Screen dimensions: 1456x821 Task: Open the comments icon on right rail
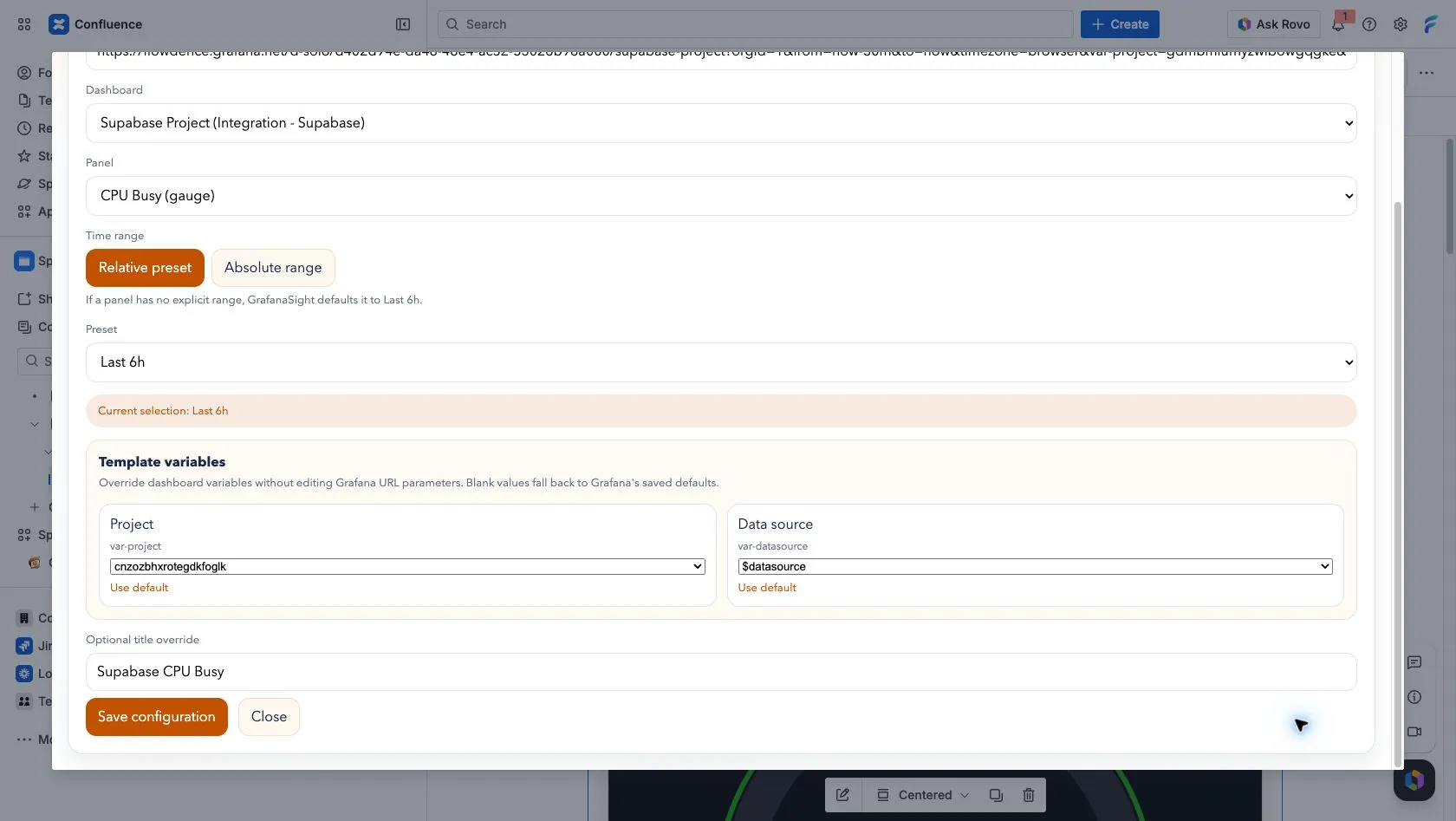pyautogui.click(x=1414, y=662)
